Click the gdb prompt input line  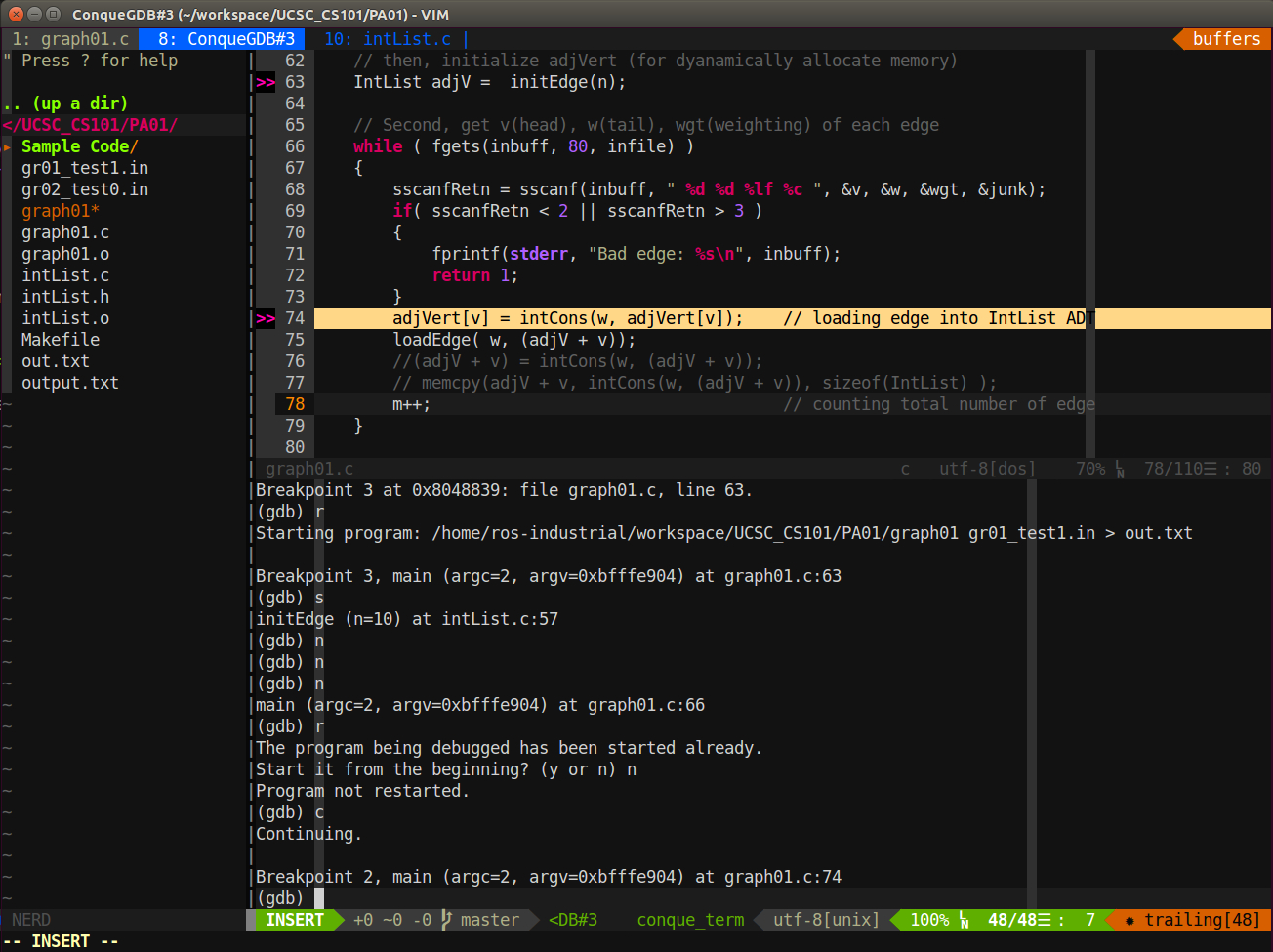click(319, 898)
